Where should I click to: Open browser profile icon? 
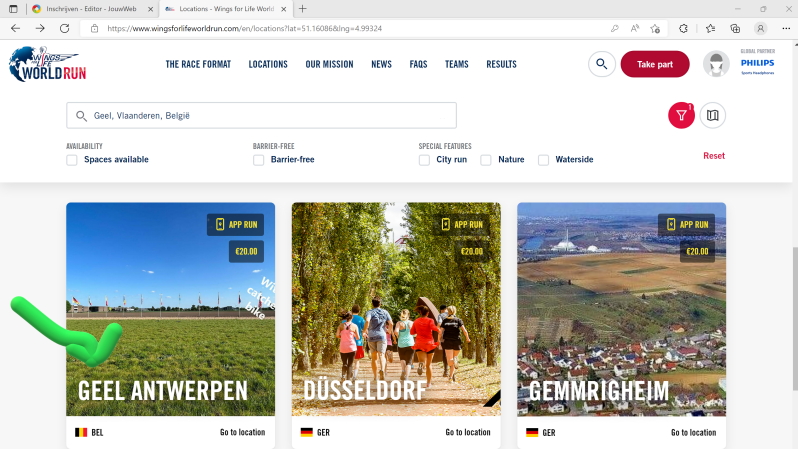[760, 29]
